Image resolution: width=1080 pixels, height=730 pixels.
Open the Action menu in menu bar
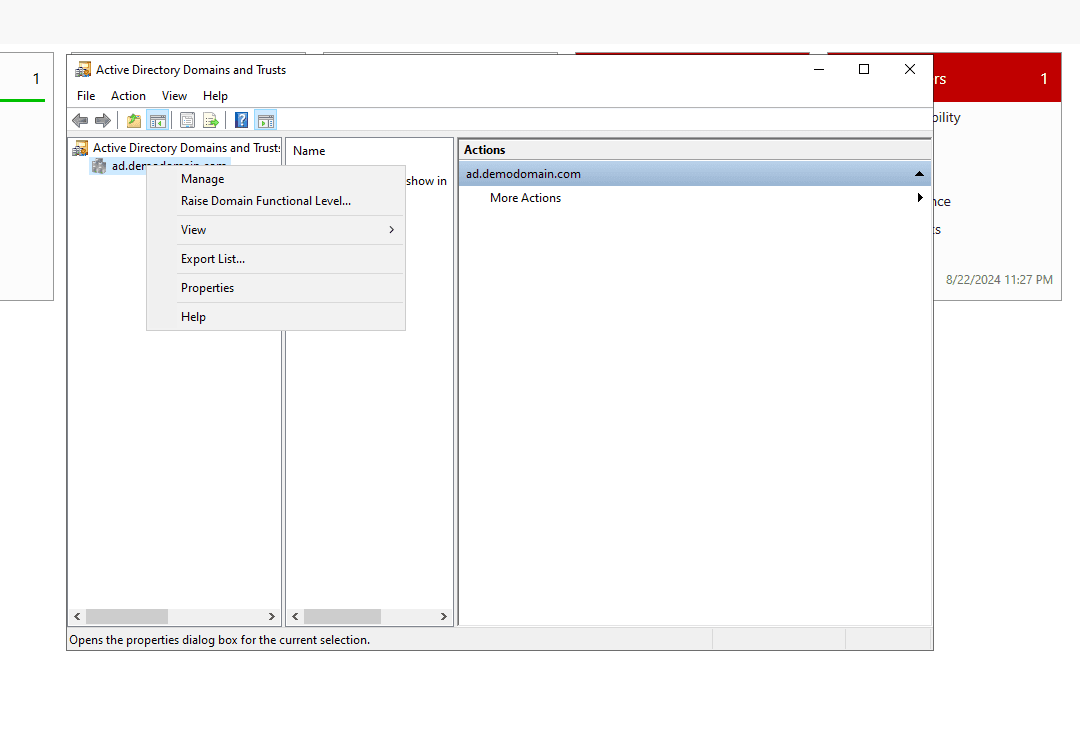[128, 96]
